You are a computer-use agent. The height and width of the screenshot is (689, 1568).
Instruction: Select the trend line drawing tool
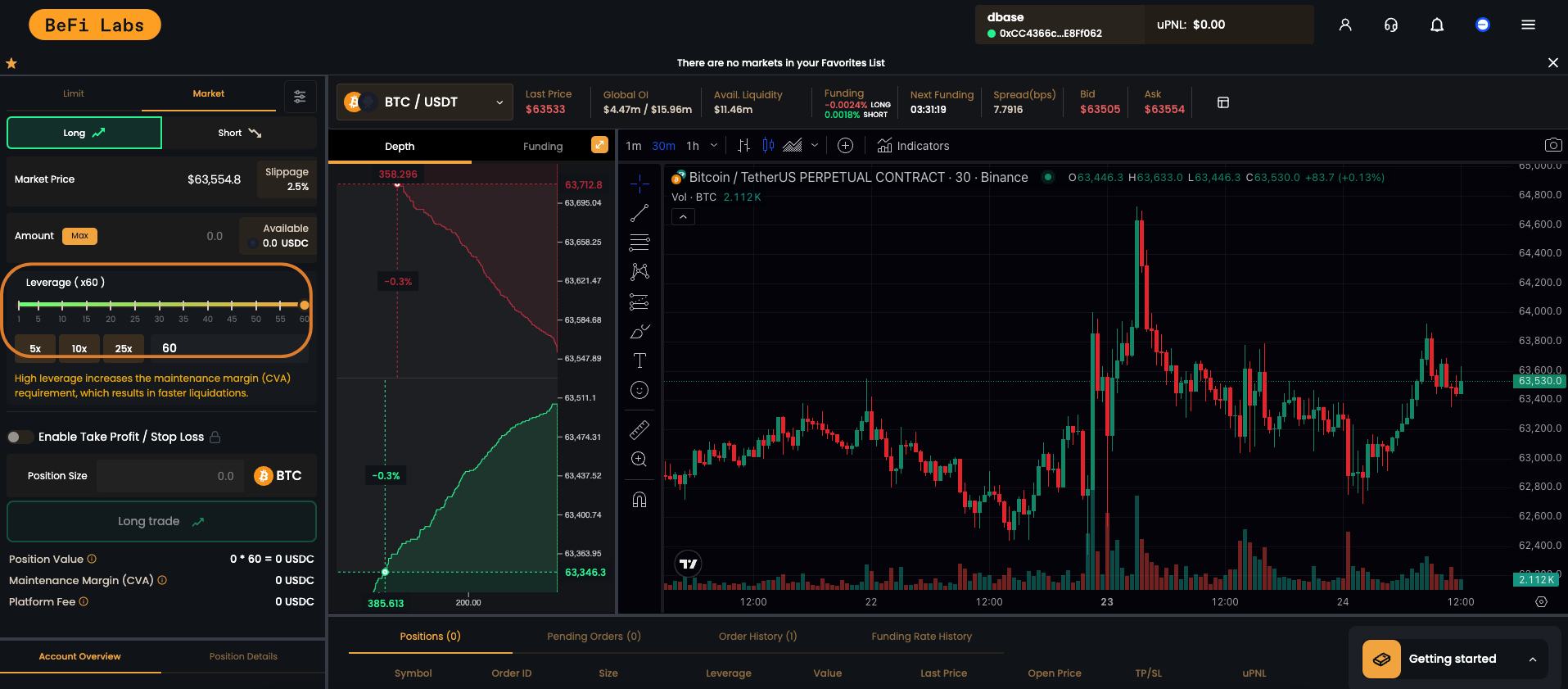coord(639,214)
